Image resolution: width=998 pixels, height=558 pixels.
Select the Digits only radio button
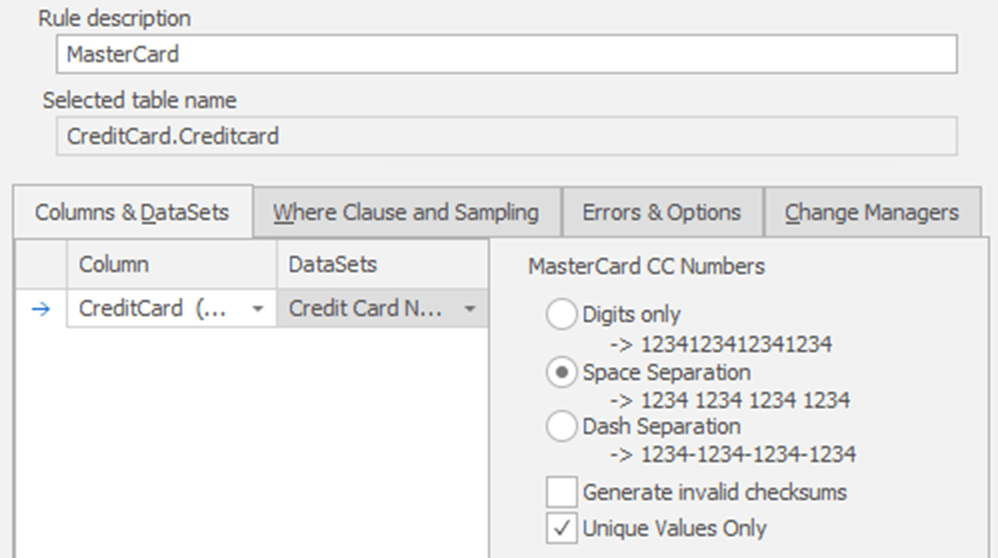561,314
